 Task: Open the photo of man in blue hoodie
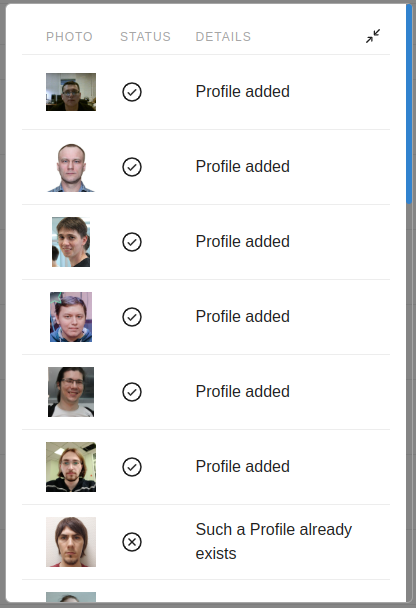71,317
